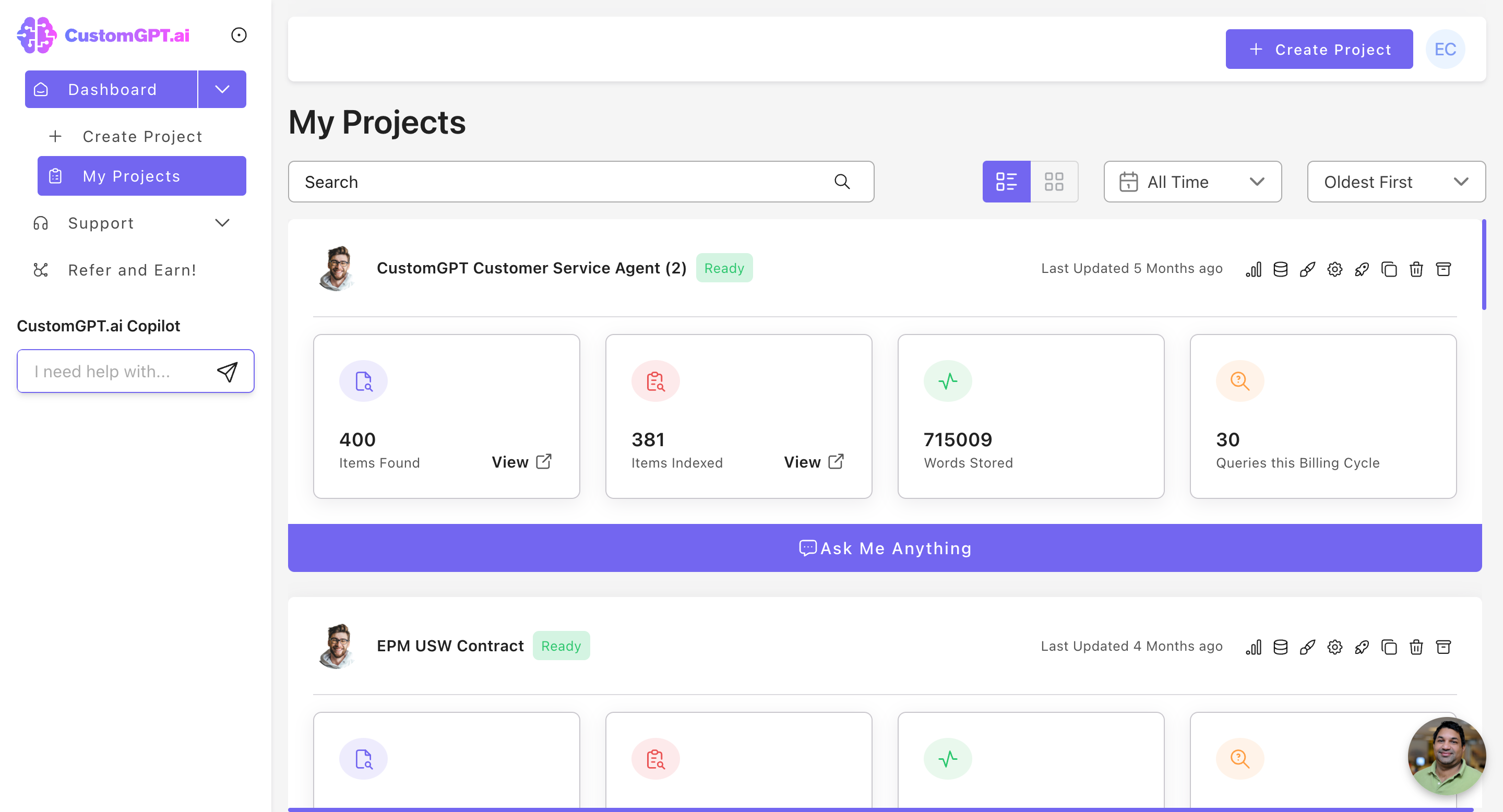
Task: Open the All Time date filter
Action: tap(1192, 182)
